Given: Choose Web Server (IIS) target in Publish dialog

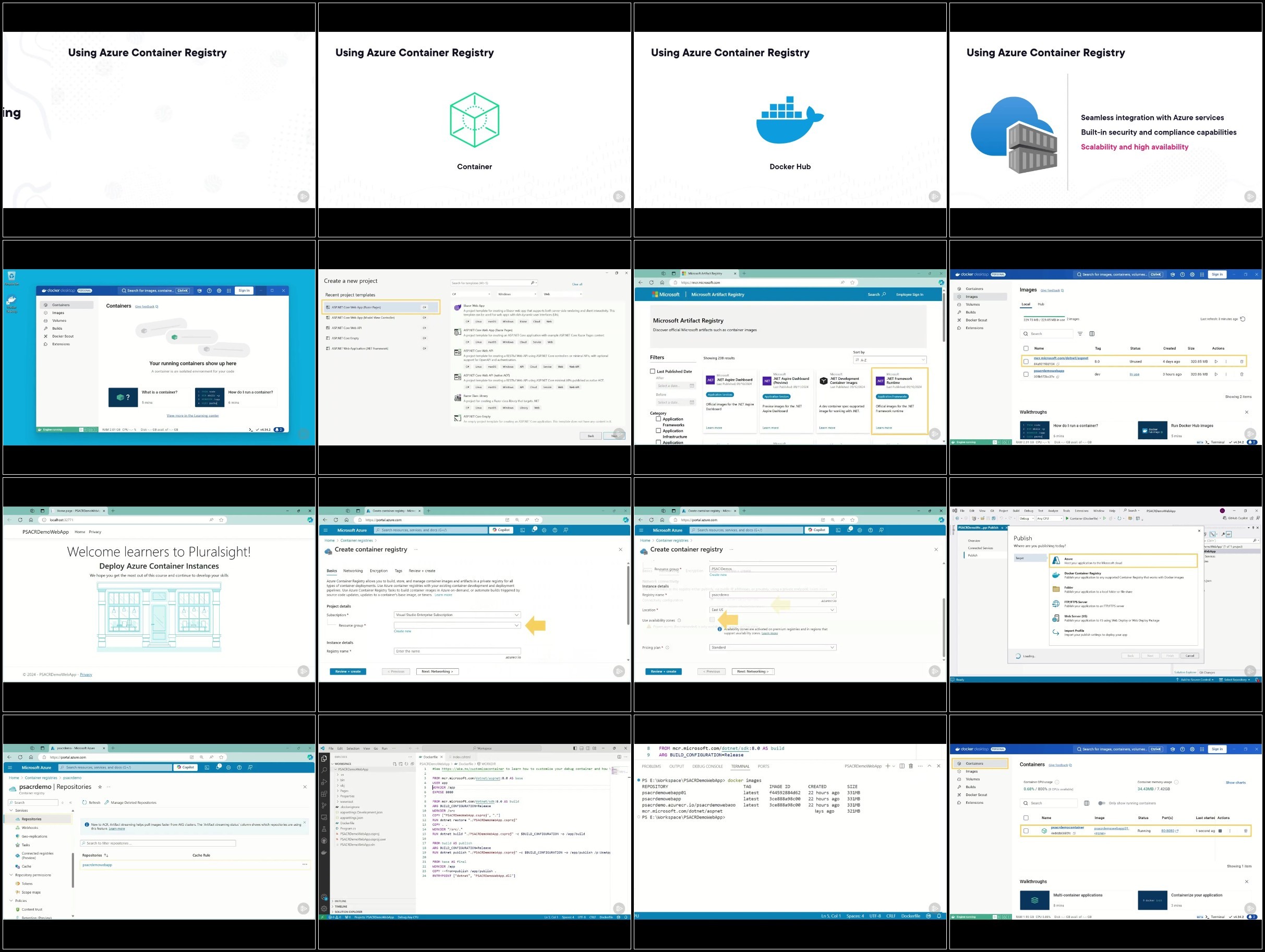Looking at the screenshot, I should click(x=1123, y=618).
